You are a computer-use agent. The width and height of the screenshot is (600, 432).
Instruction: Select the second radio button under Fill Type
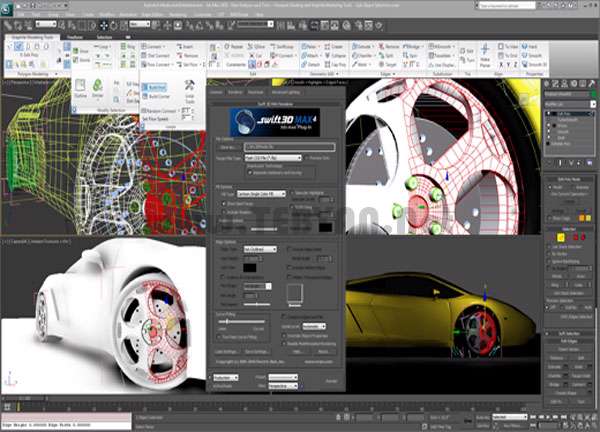click(x=224, y=212)
